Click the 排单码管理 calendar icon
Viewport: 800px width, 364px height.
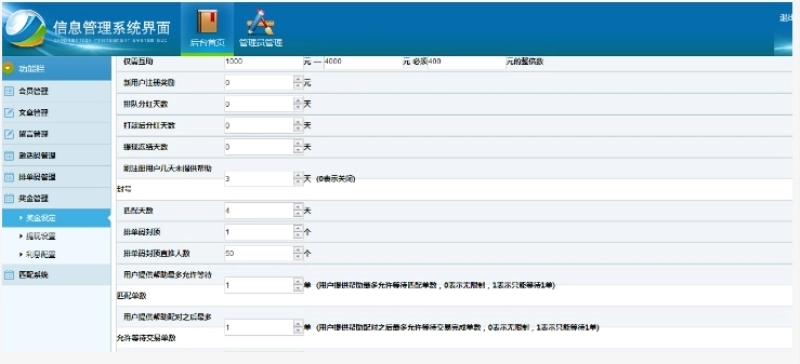(x=9, y=177)
